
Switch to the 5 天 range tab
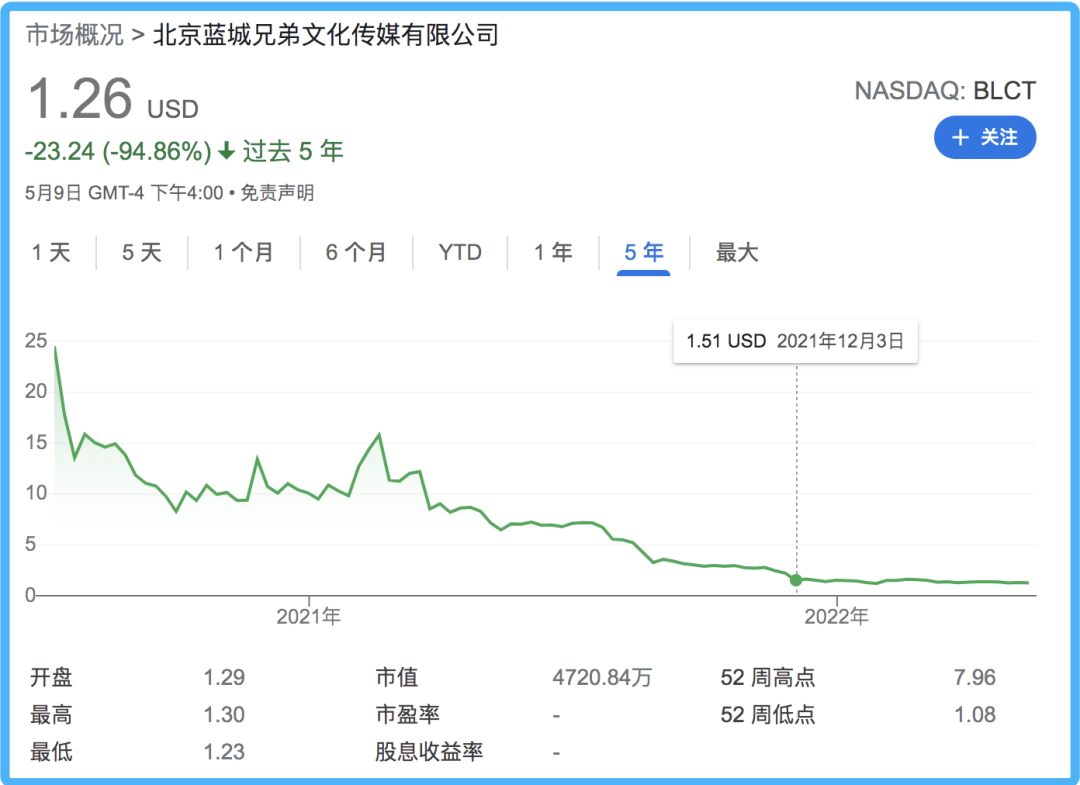(142, 253)
